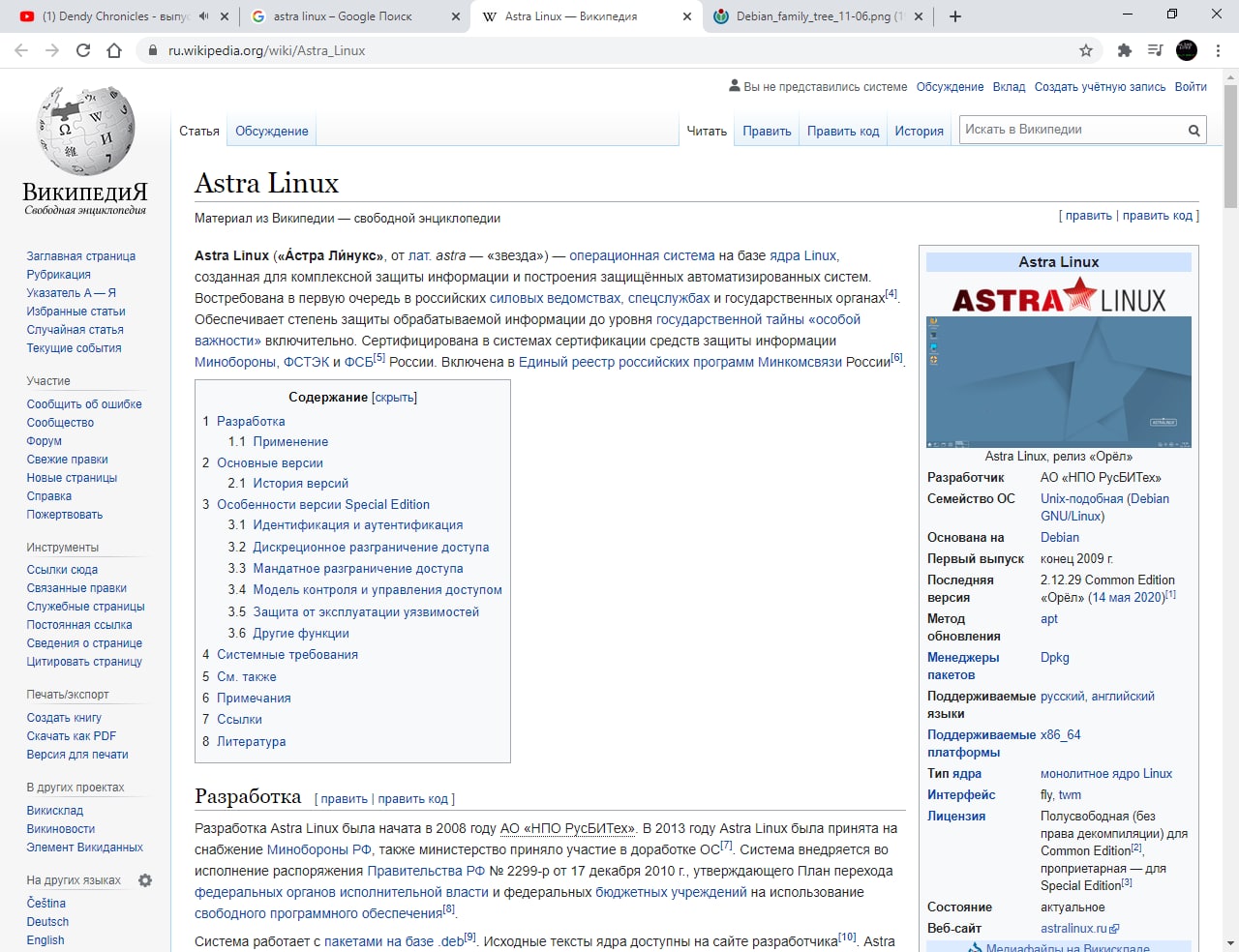Click the Wikipedia search magnifier icon
The width and height of the screenshot is (1239, 952).
point(1194,131)
